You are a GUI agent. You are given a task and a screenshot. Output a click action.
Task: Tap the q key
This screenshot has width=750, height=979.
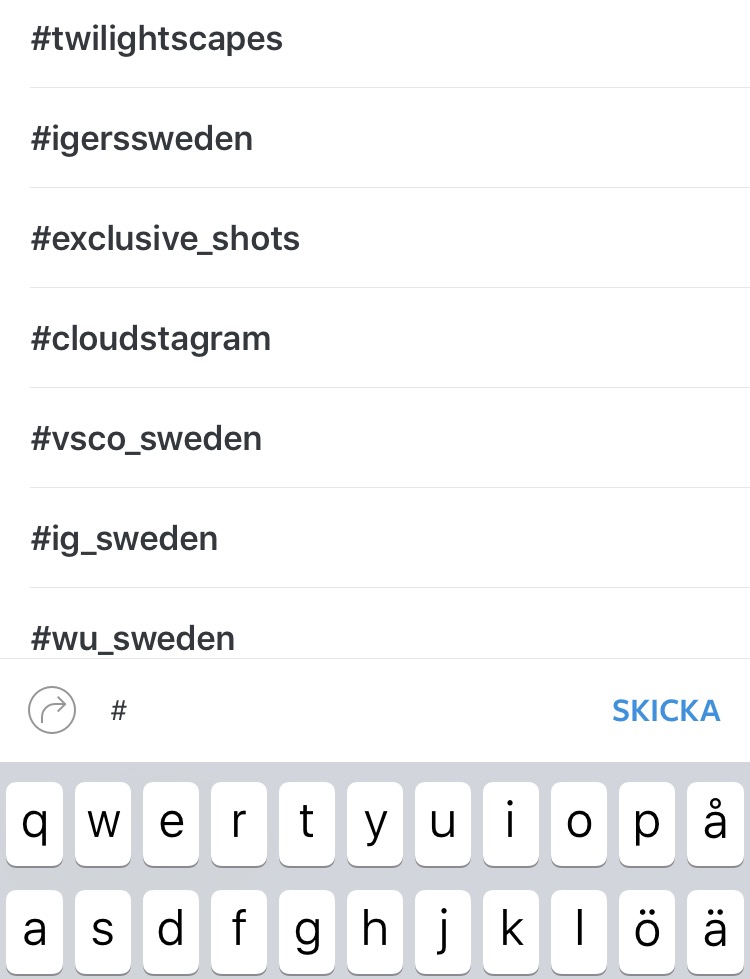34,824
